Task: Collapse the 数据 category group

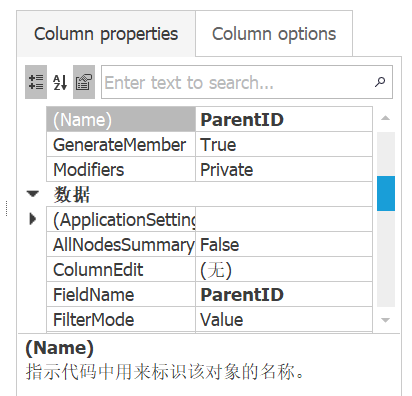Action: pos(33,194)
